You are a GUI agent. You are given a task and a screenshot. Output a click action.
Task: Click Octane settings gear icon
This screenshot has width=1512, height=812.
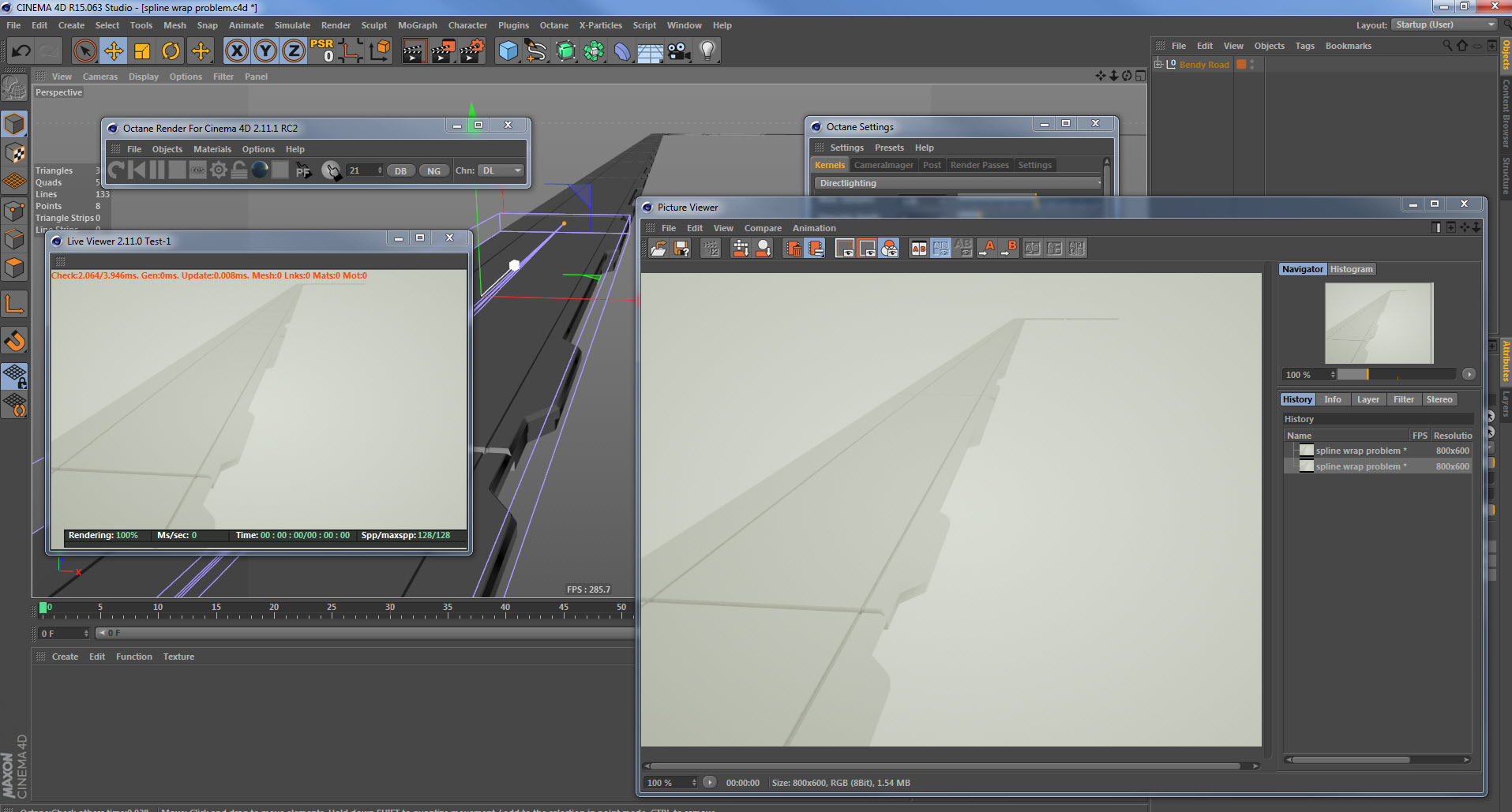click(219, 170)
